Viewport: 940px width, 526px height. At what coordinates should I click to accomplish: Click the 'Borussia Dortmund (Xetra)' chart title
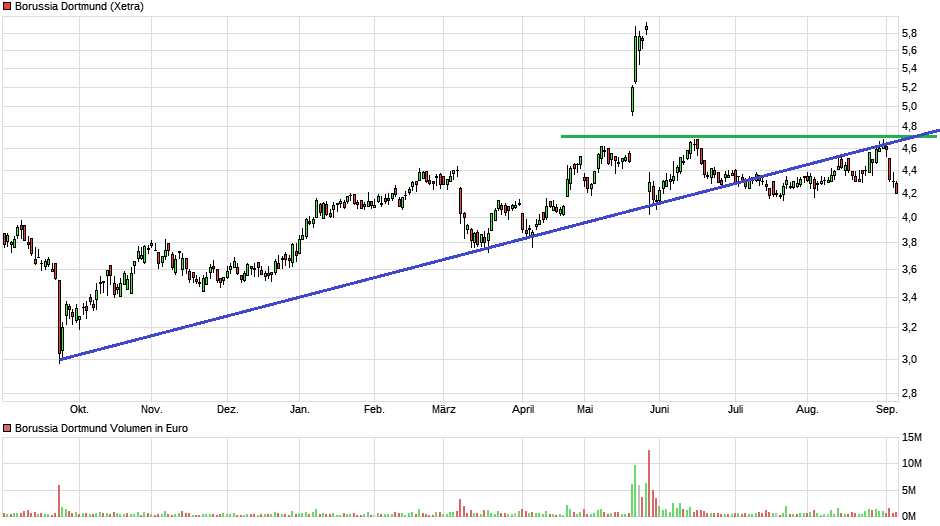coord(79,7)
